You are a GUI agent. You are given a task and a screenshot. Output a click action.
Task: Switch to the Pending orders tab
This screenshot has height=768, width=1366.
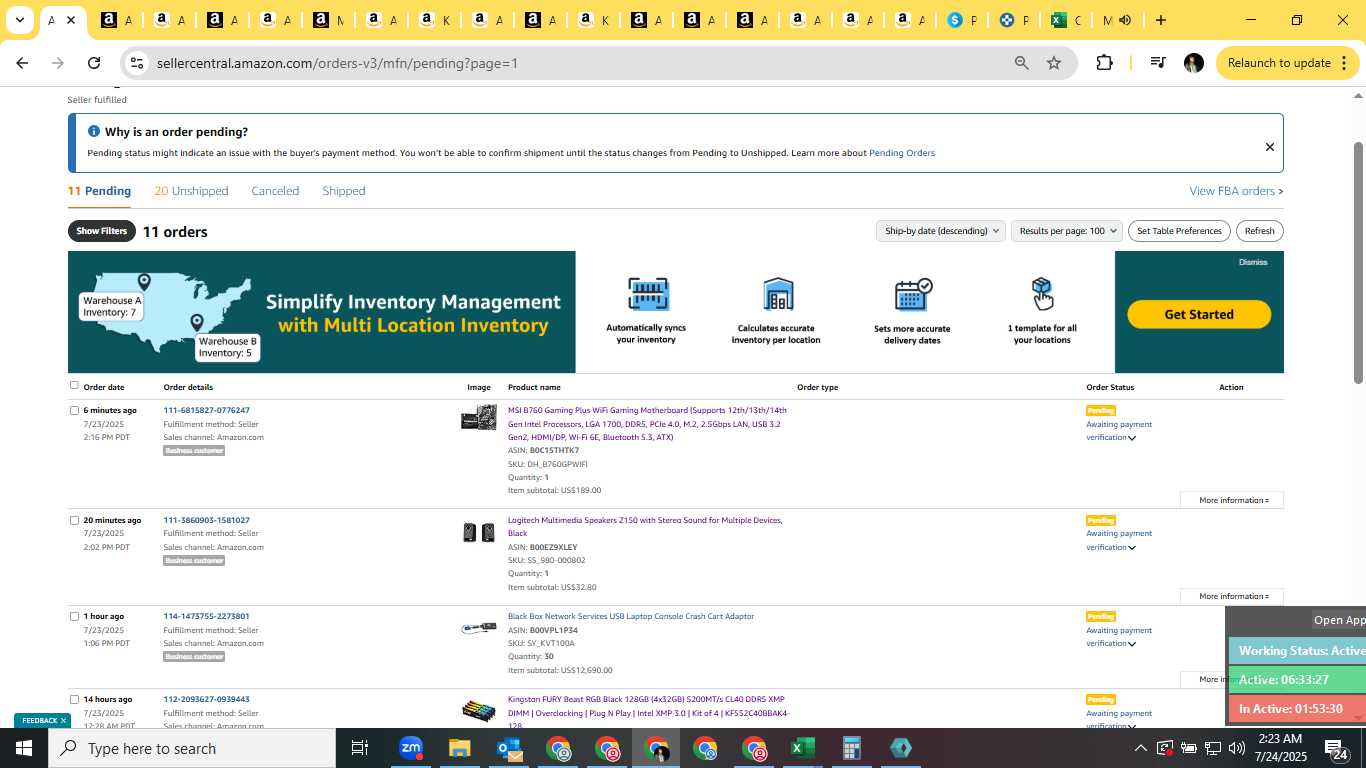click(x=99, y=191)
